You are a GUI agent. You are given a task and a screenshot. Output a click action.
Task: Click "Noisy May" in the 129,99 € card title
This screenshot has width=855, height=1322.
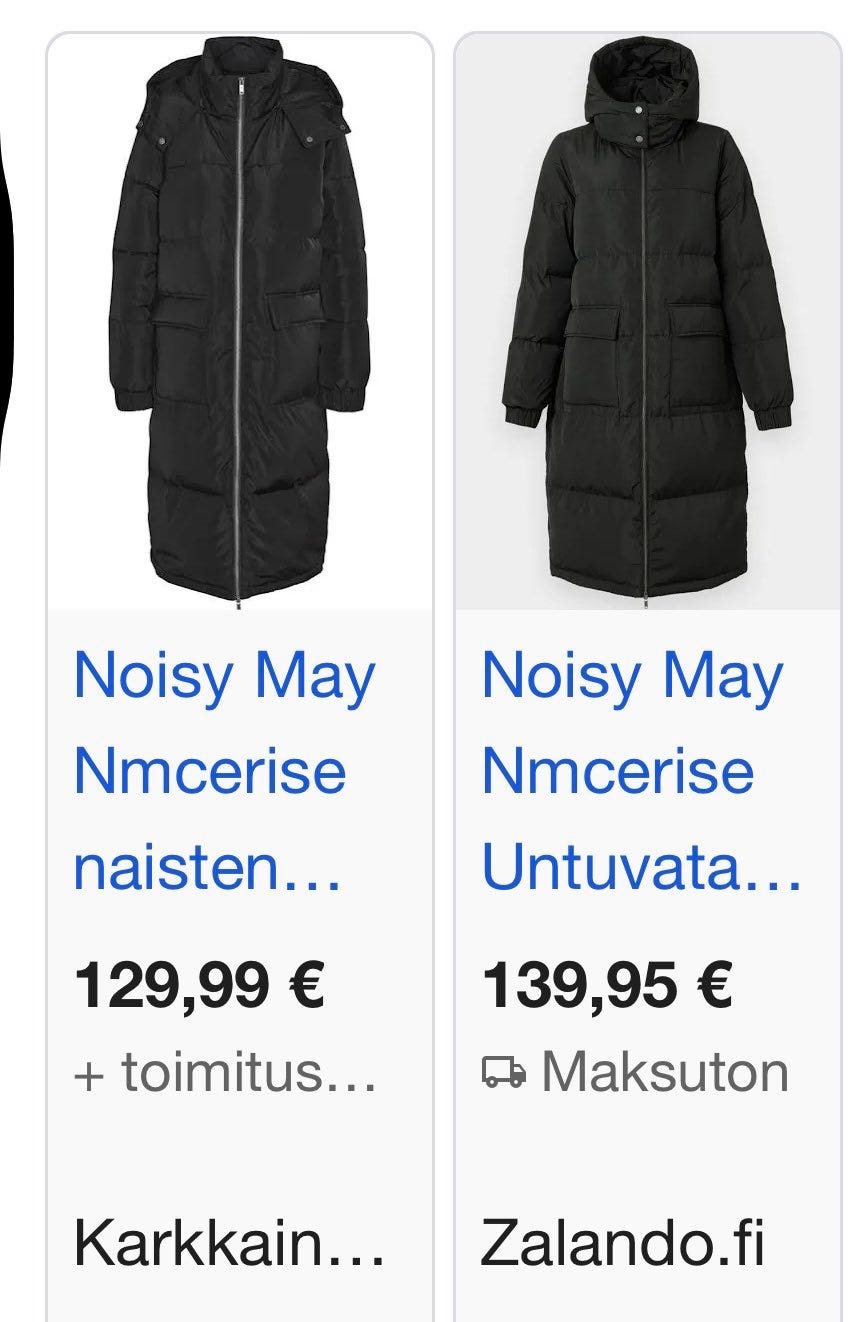pos(225,676)
